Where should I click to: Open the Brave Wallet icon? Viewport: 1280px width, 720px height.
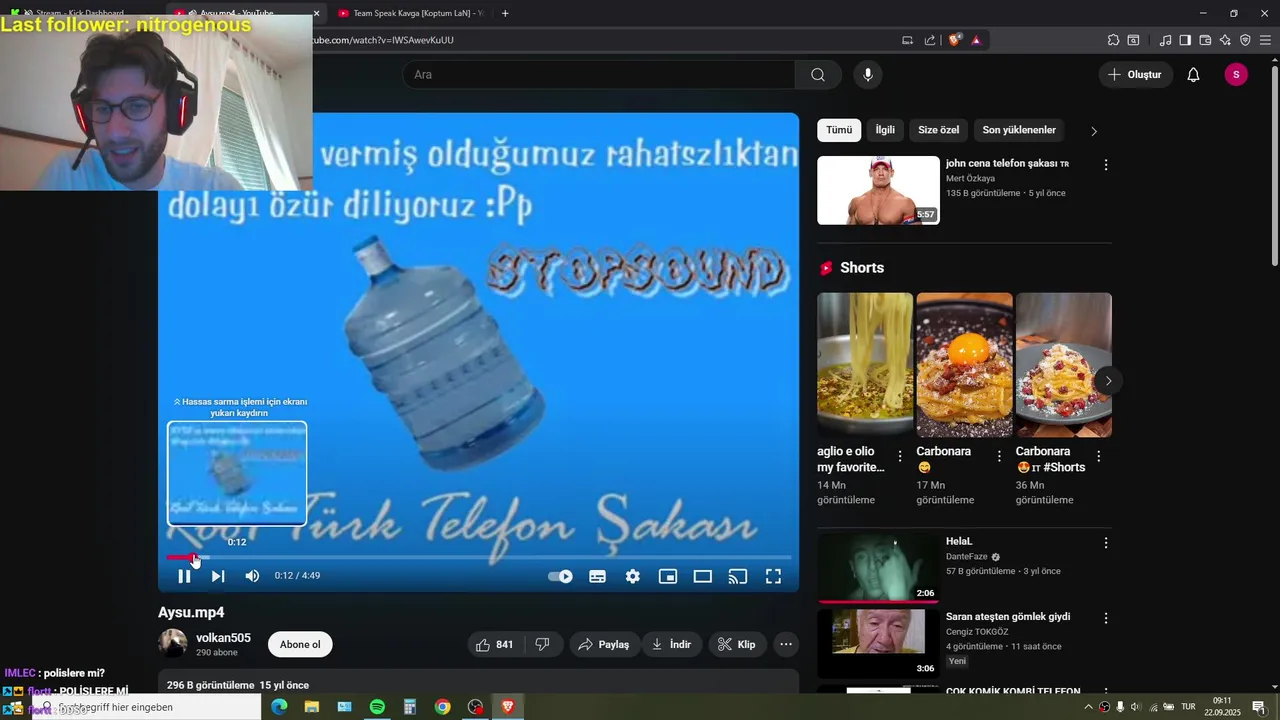pyautogui.click(x=1205, y=40)
